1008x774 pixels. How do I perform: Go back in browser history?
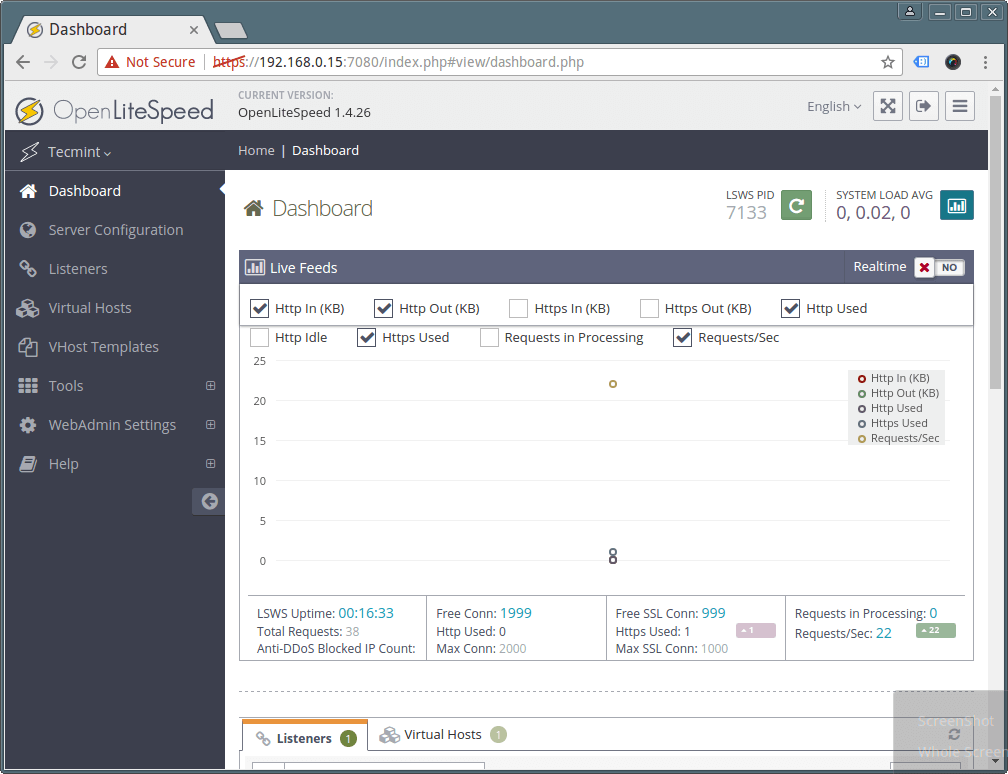coord(23,62)
